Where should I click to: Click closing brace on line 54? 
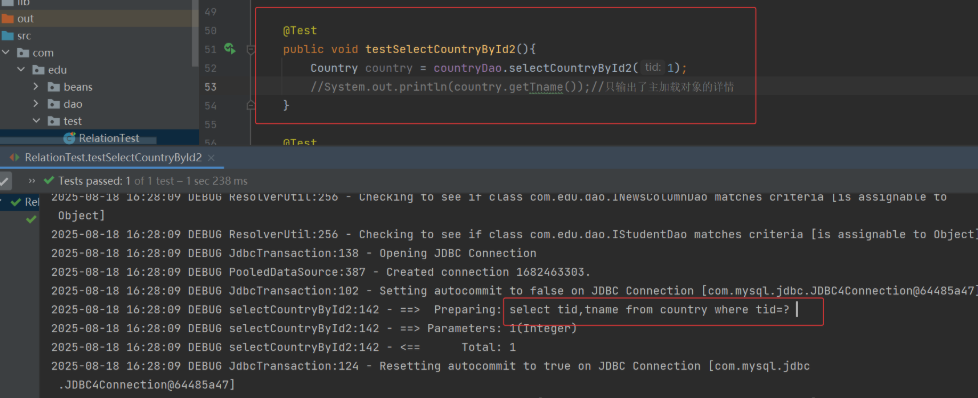286,105
